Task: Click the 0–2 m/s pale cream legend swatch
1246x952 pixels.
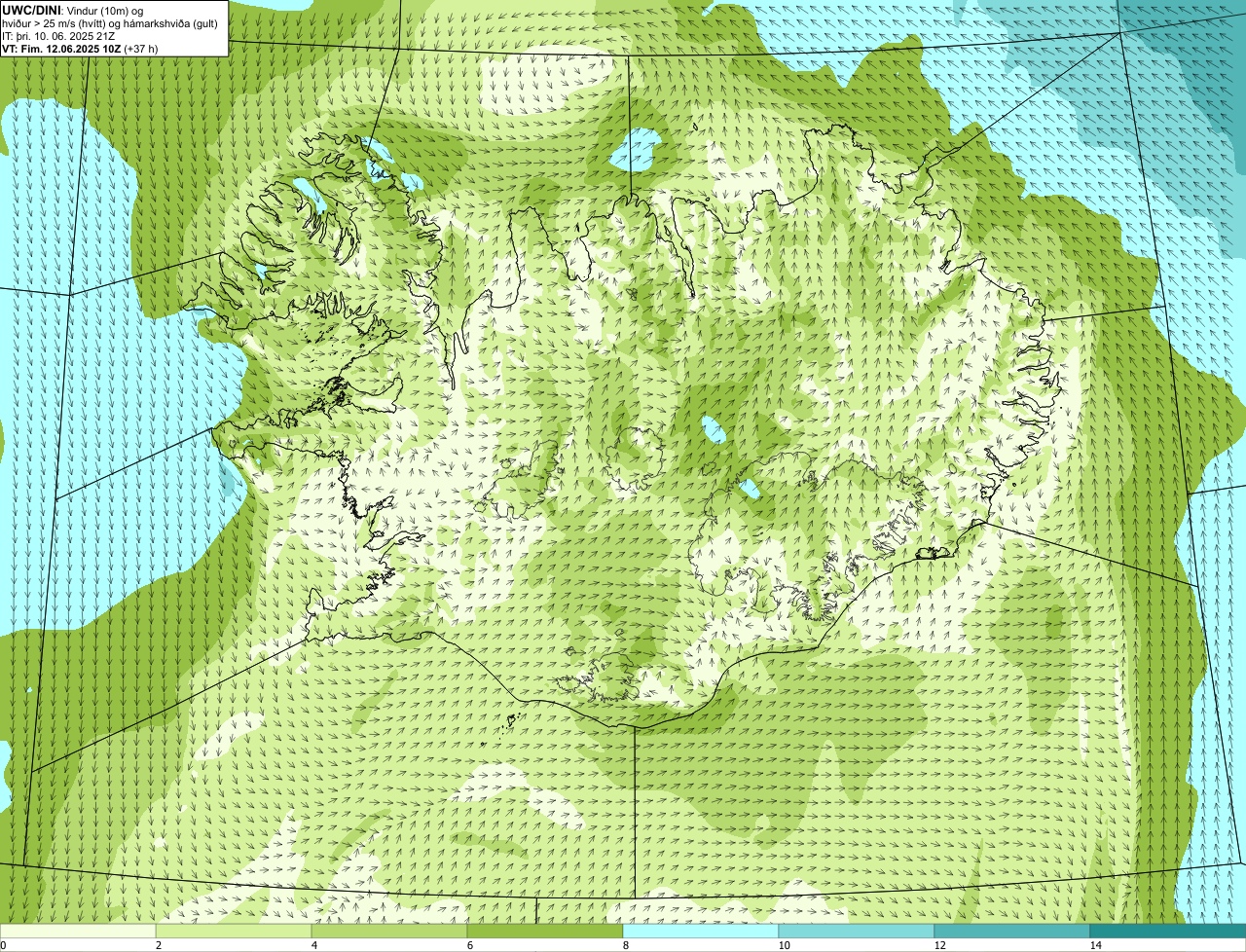Action: (78, 931)
